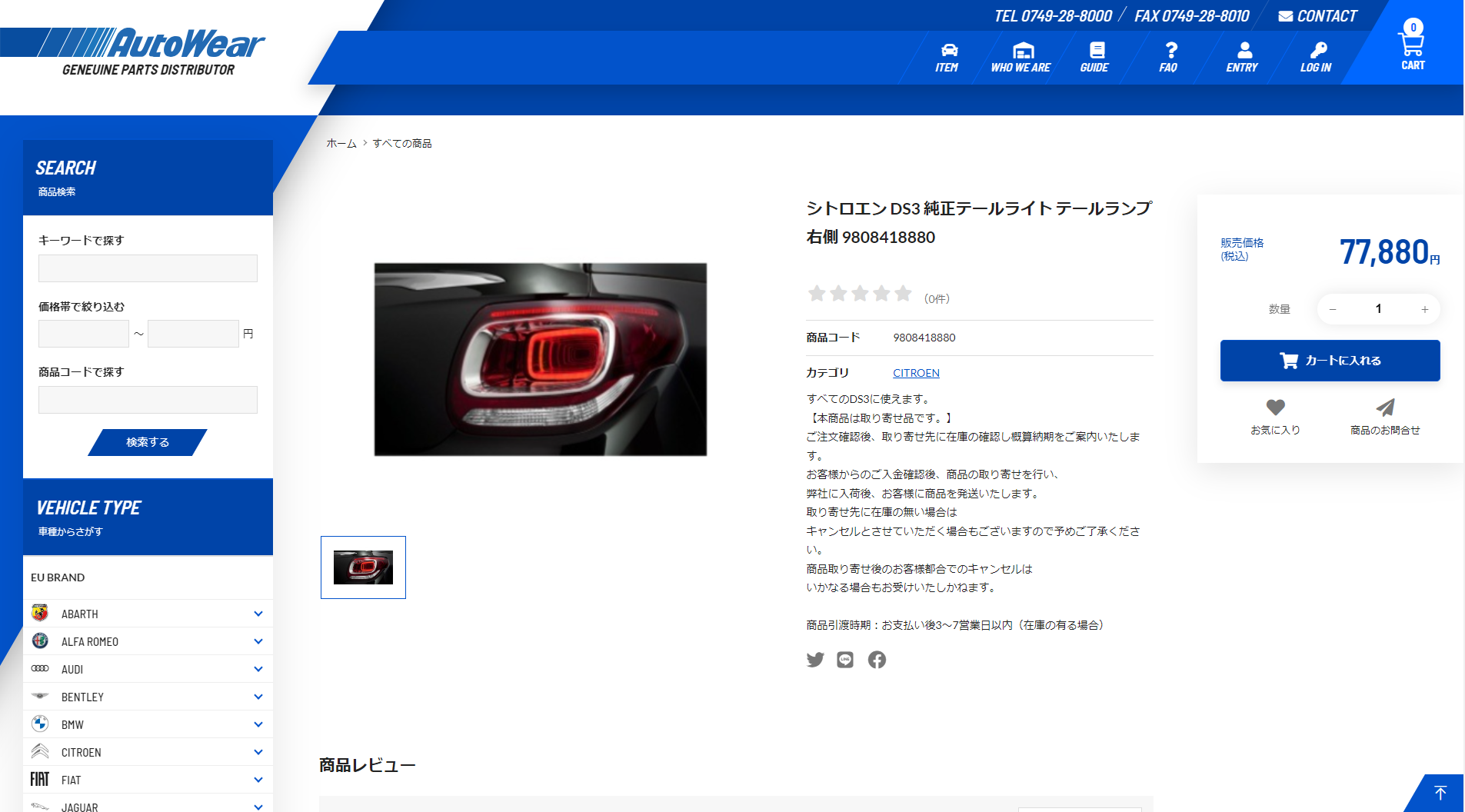
Task: Select the JAGUAR brand label
Action: 80,807
